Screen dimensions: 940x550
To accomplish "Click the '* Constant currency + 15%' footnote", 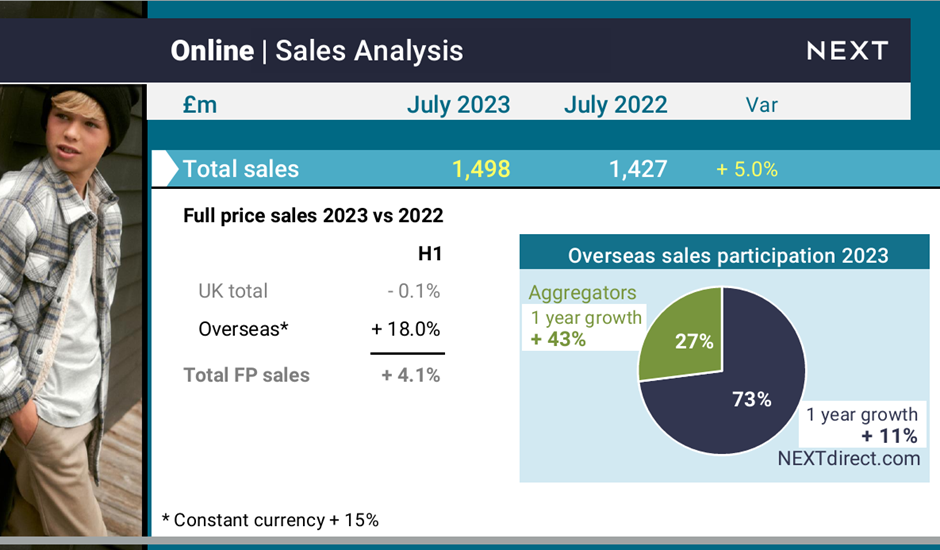I will click(270, 520).
